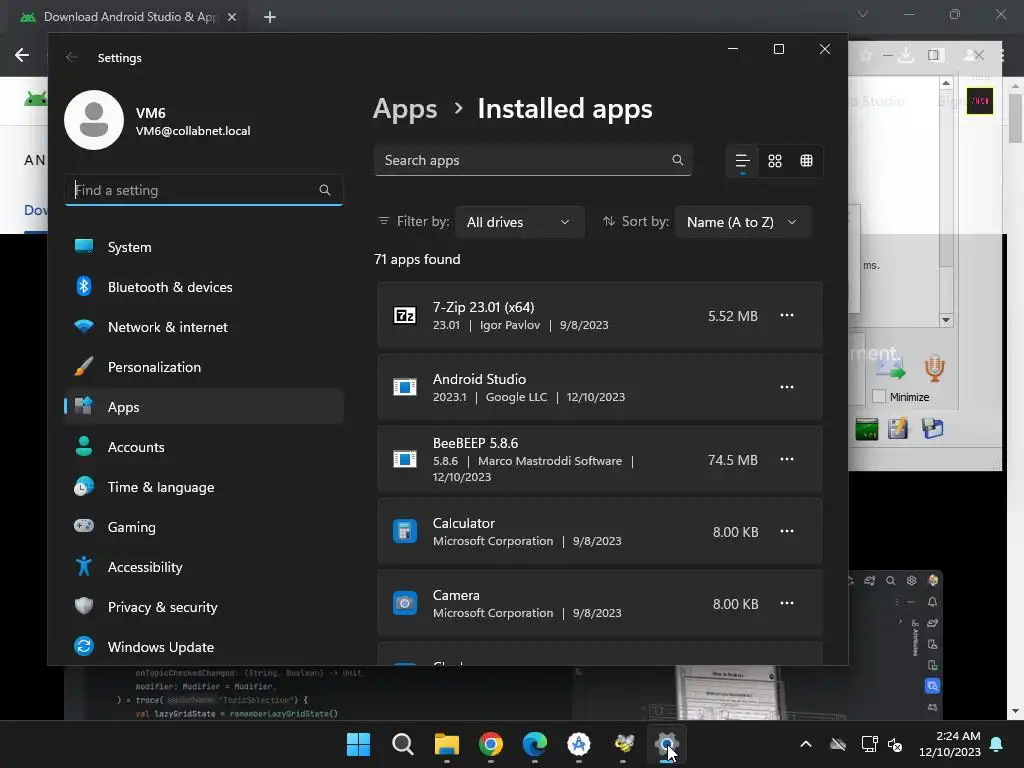Click the Search apps input box
The height and width of the screenshot is (768, 1024).
coord(532,160)
